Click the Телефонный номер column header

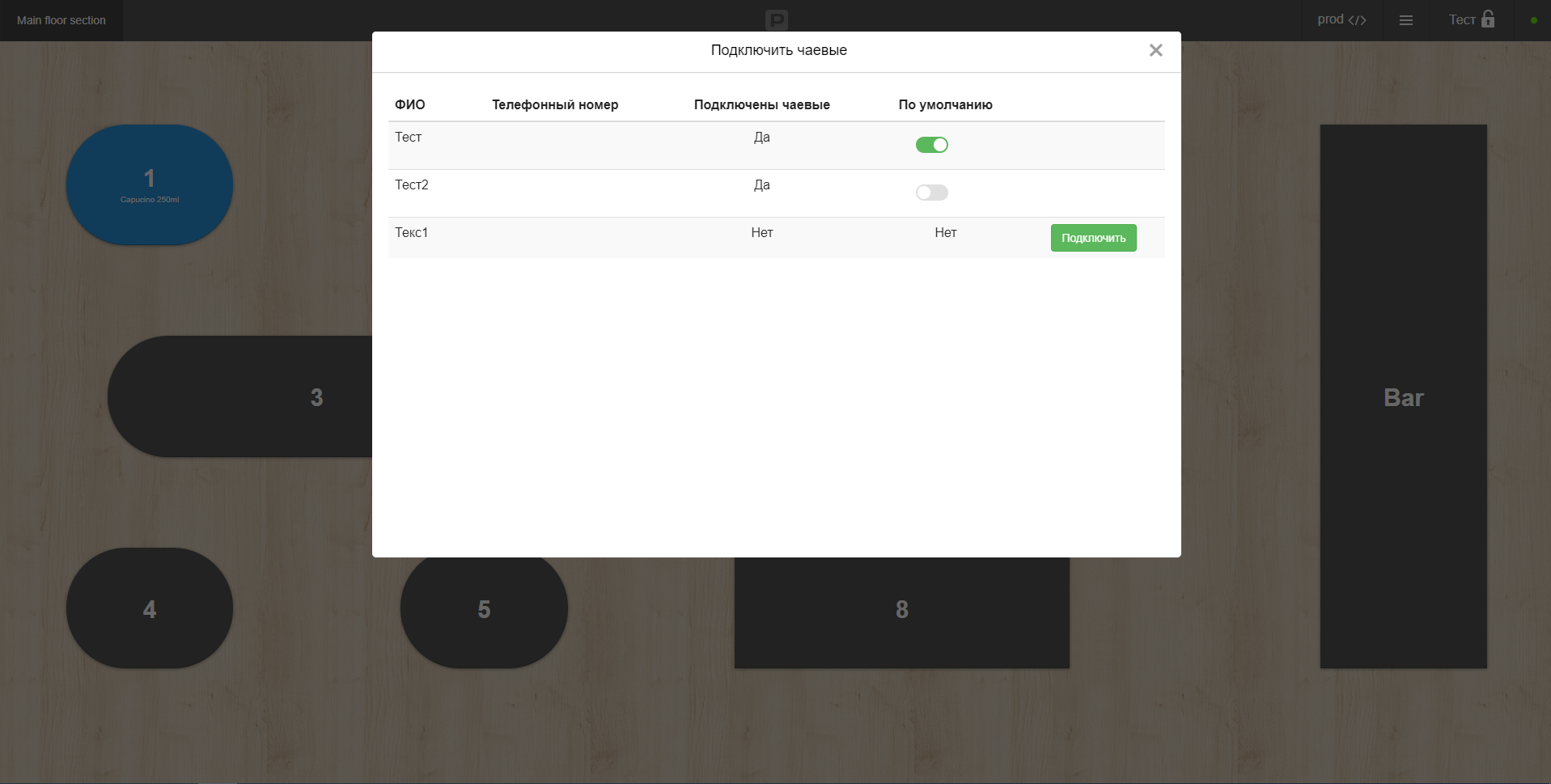(x=555, y=104)
